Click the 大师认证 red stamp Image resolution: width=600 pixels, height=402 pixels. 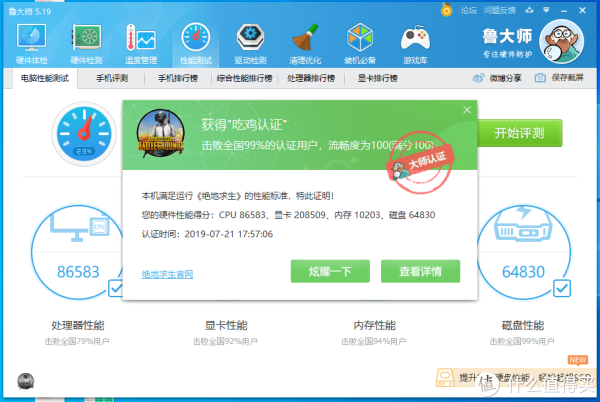[x=420, y=162]
